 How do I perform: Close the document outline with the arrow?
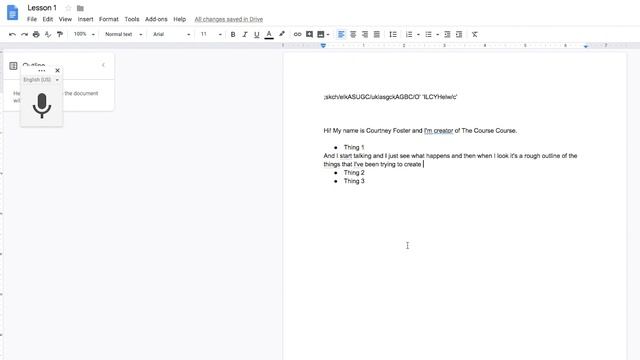coord(104,65)
